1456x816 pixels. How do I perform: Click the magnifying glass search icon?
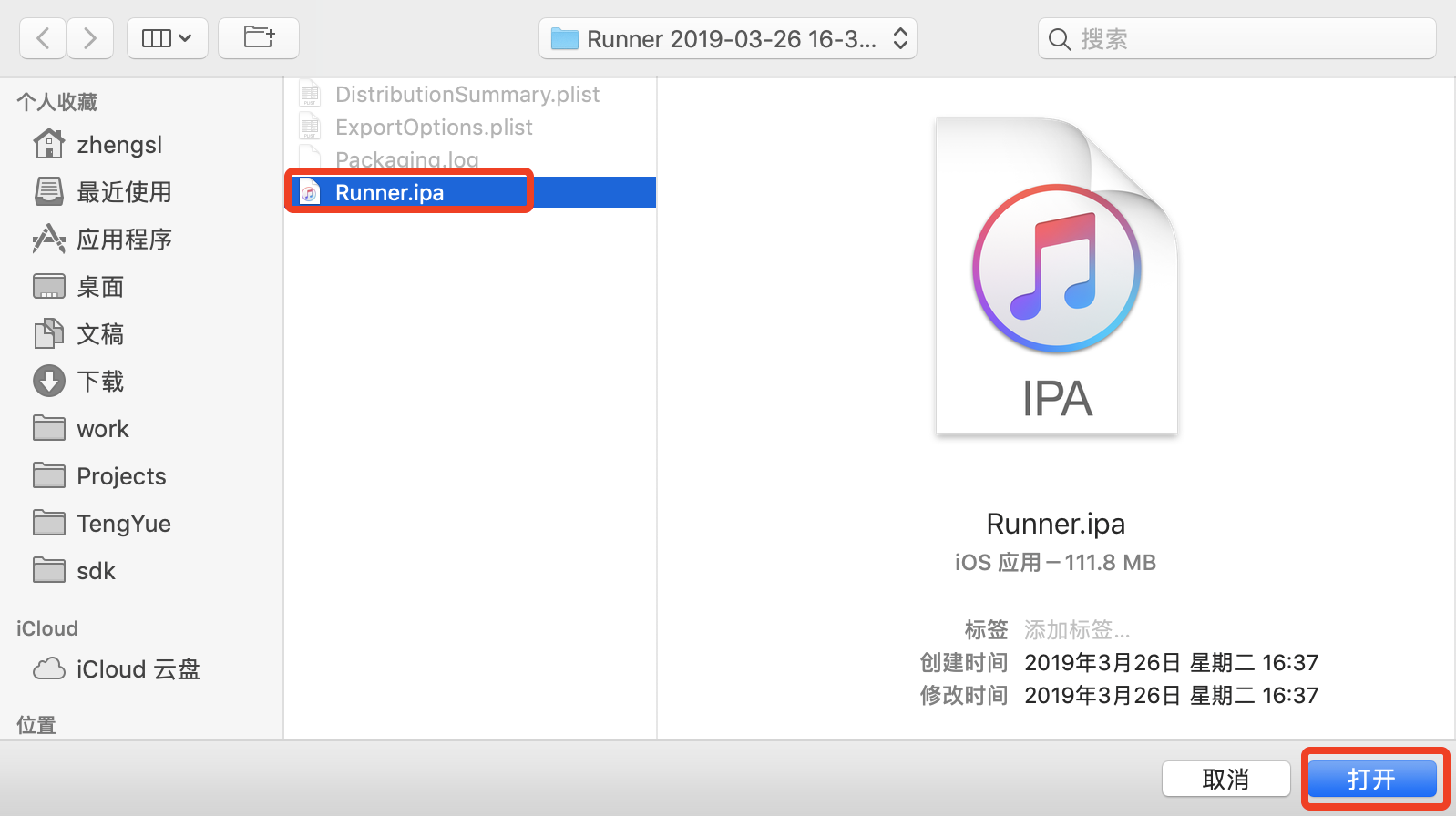[x=1059, y=39]
